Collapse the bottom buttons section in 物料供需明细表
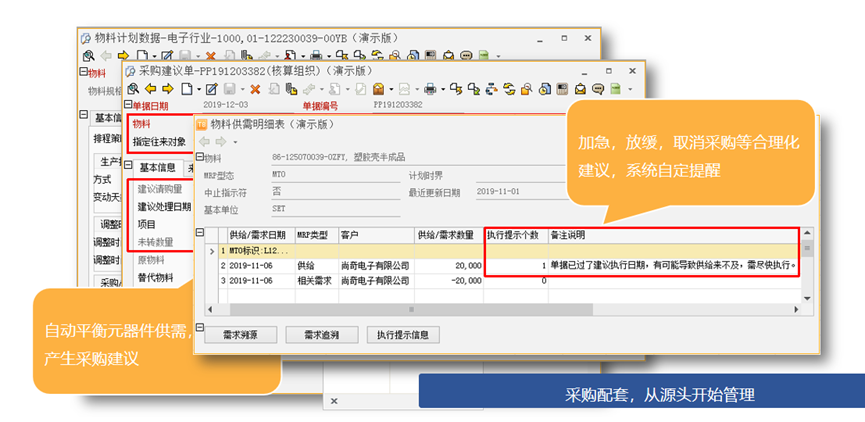This screenshot has width=865, height=422. tap(200, 327)
